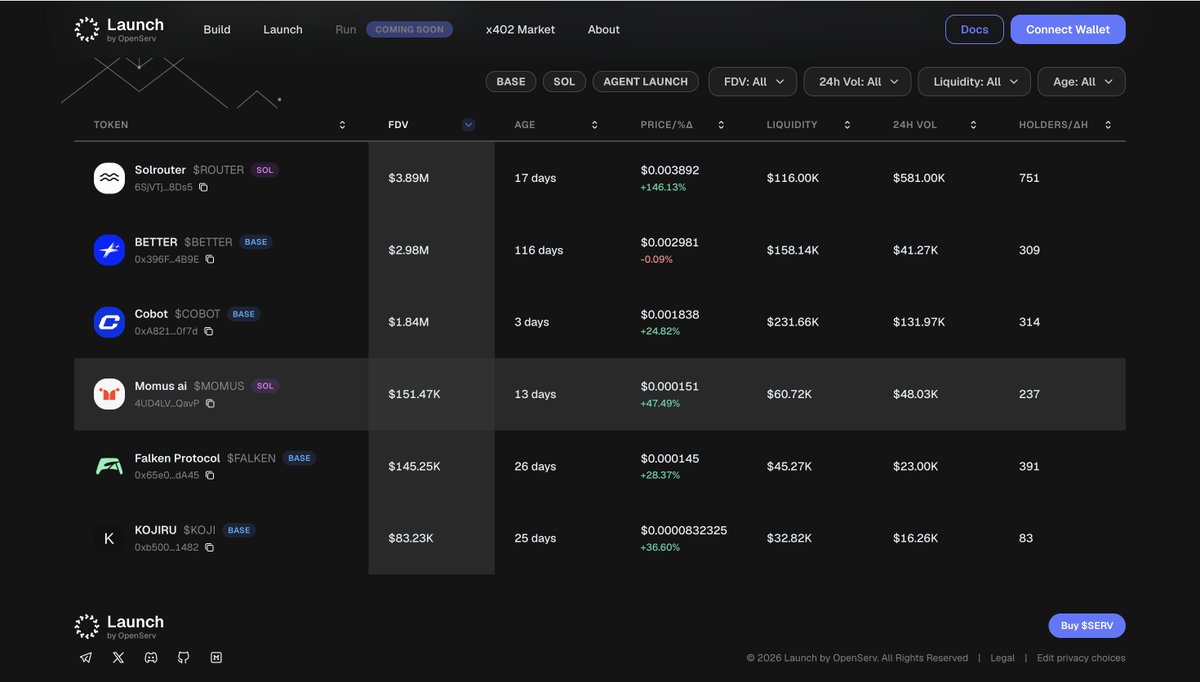
Task: Sort by PRICE/%Δ column arrows
Action: tap(720, 125)
